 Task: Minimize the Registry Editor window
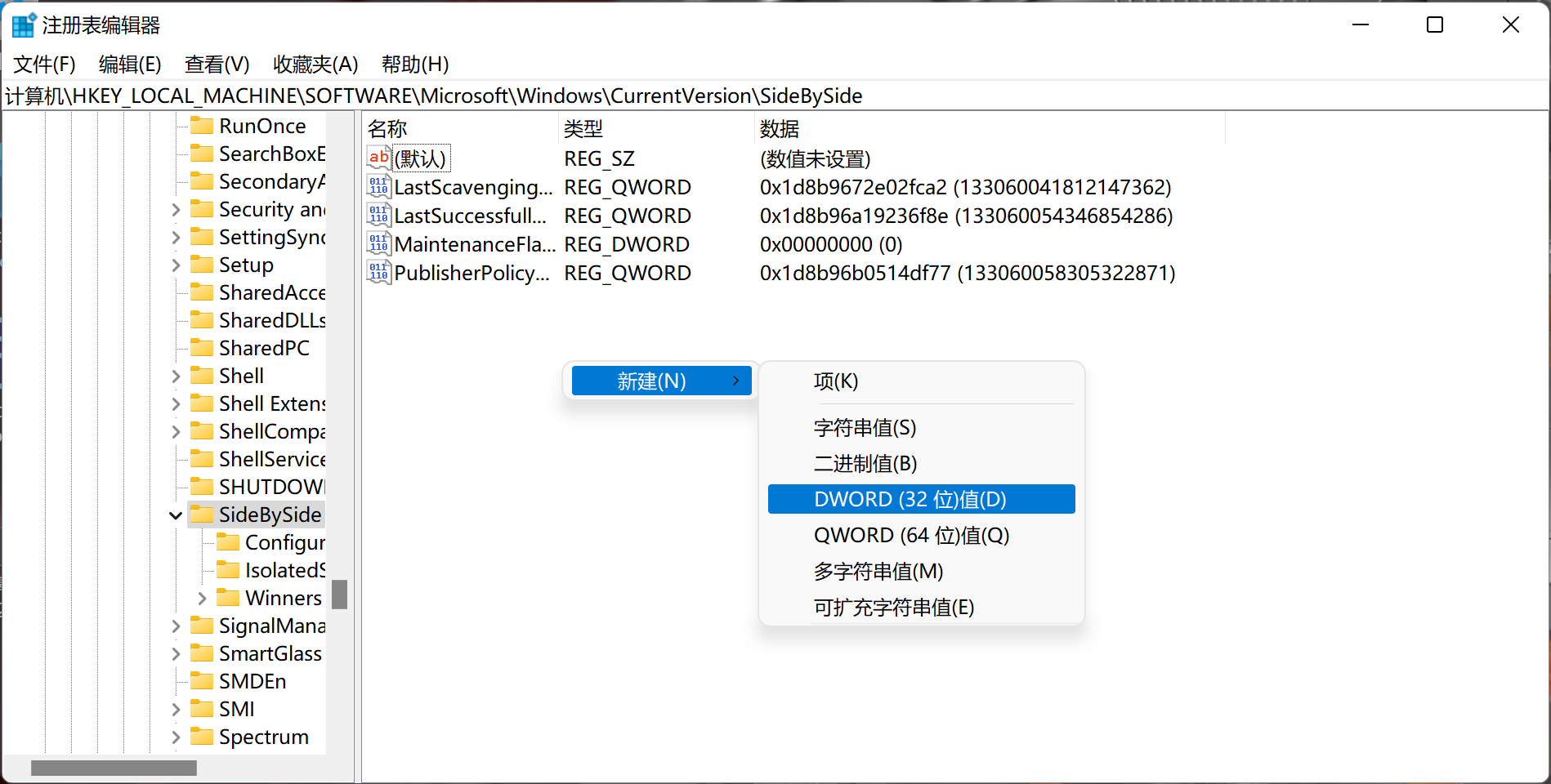[x=1361, y=25]
